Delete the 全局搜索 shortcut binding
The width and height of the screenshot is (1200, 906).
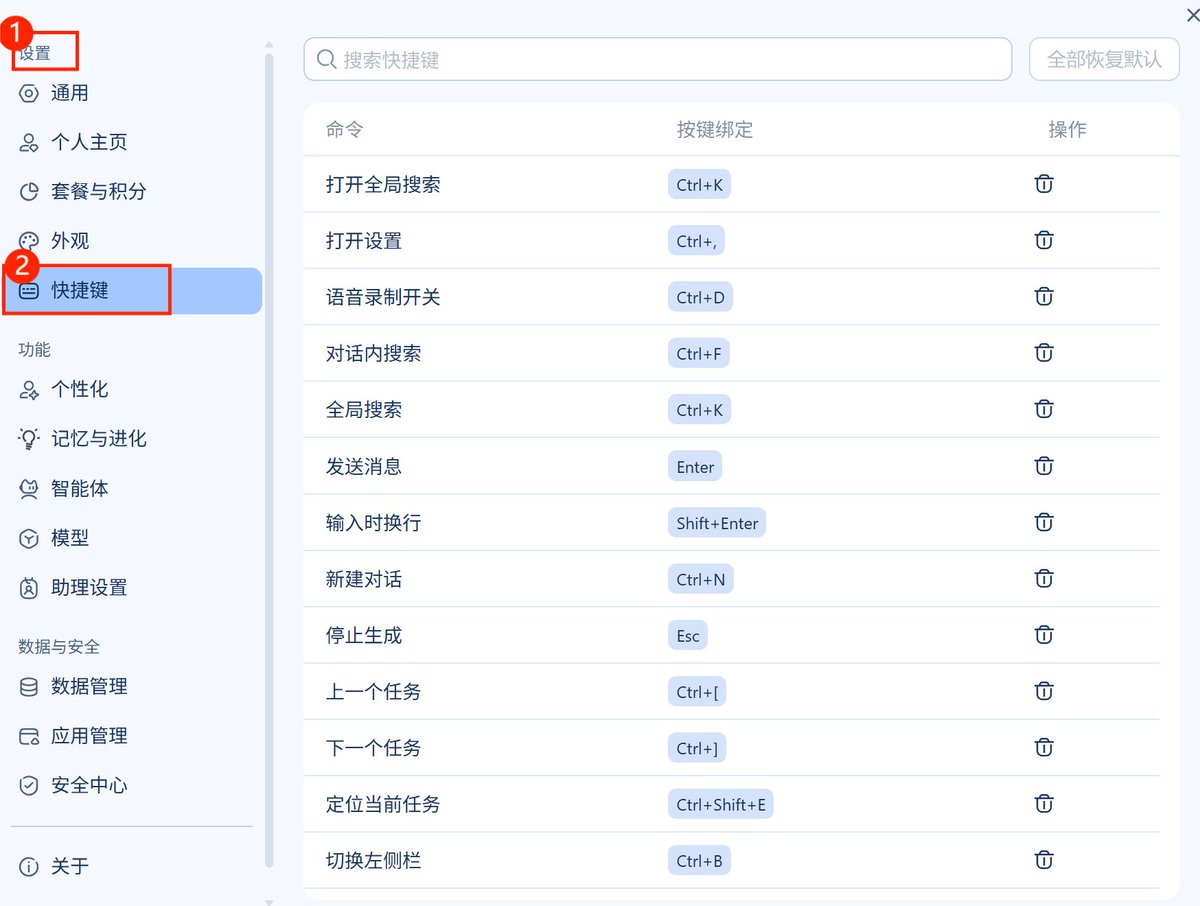point(1044,409)
